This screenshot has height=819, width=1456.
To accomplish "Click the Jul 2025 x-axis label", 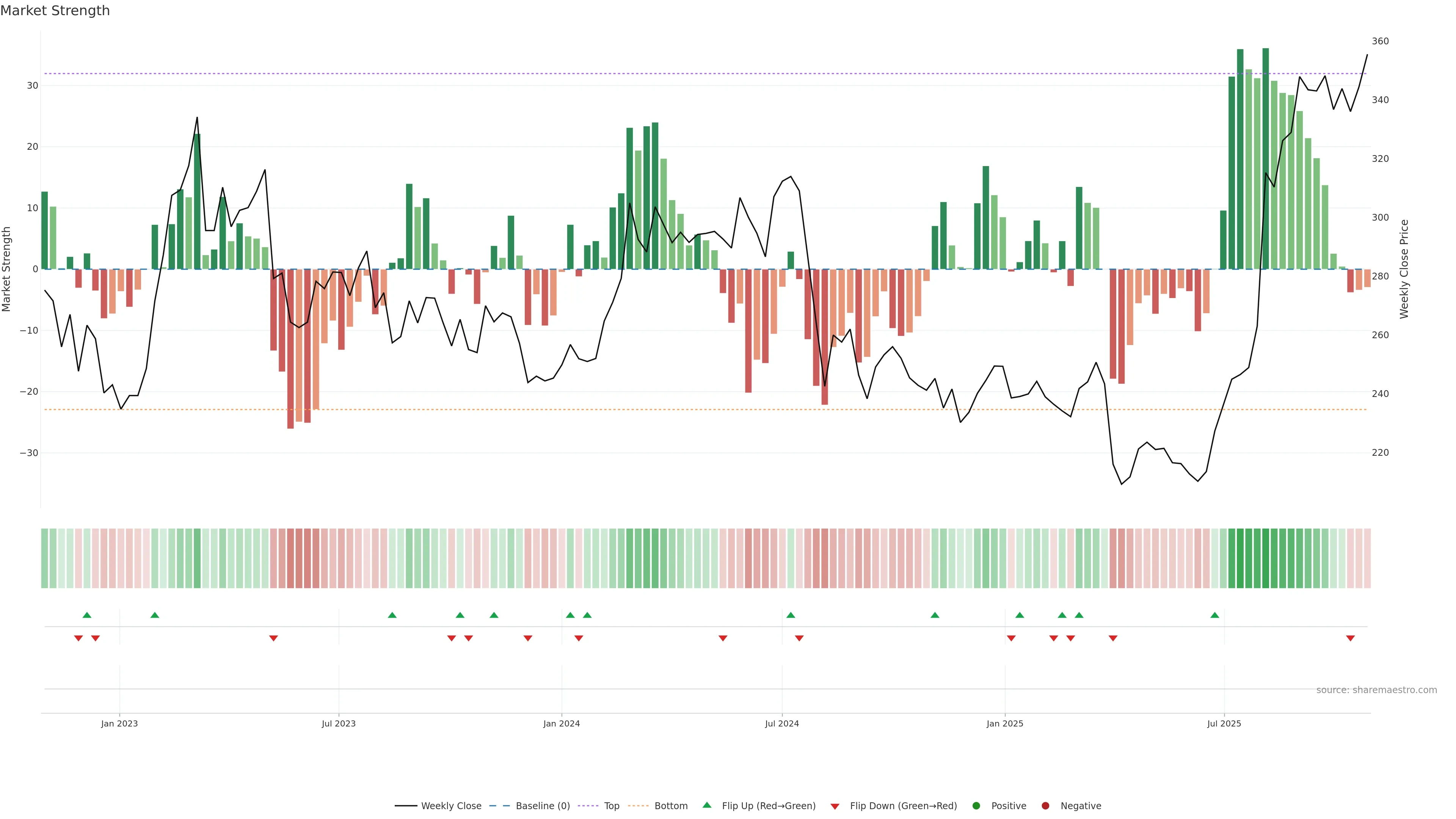I will coord(1224,723).
